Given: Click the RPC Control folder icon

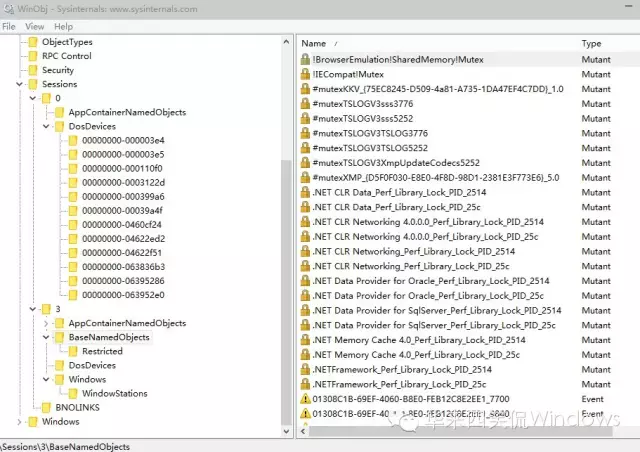Looking at the screenshot, I should (x=33, y=56).
